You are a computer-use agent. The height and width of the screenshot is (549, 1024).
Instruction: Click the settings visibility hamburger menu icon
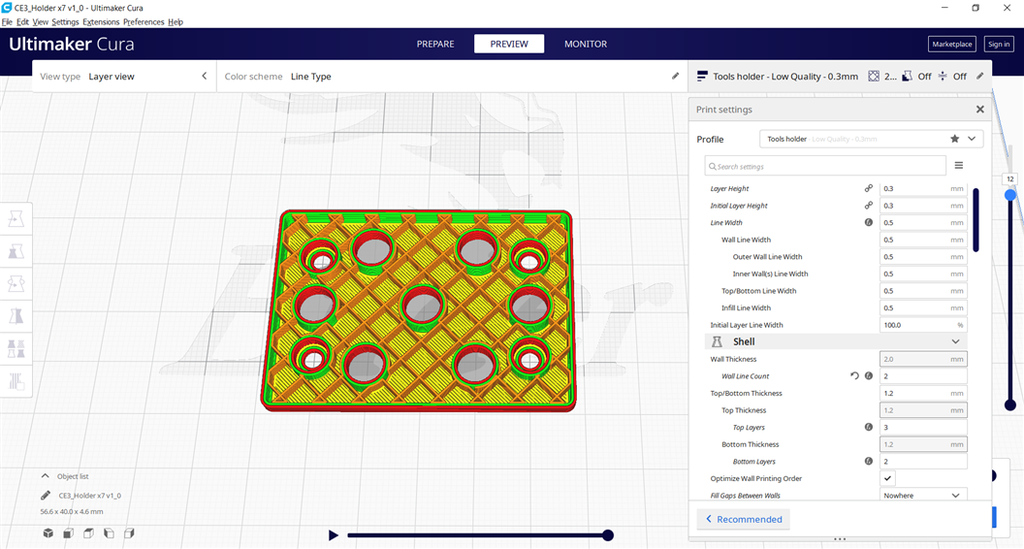coord(958,166)
